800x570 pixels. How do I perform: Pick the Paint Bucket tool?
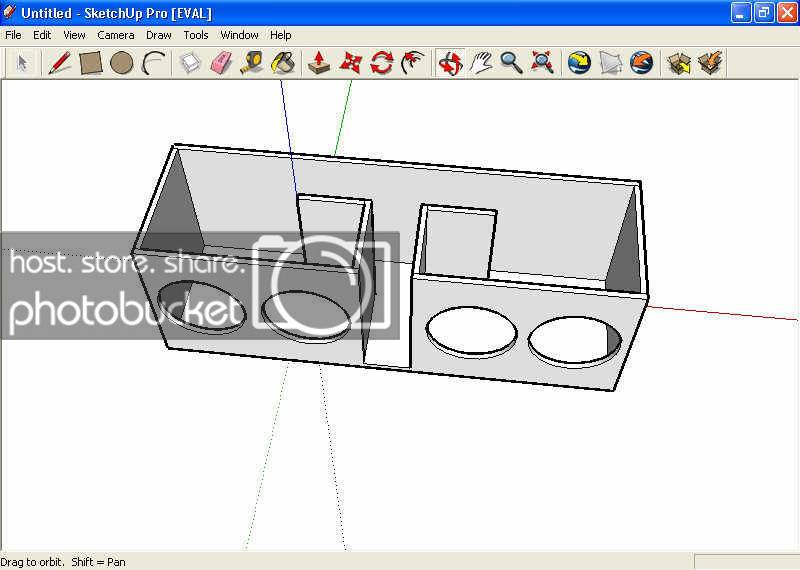283,63
